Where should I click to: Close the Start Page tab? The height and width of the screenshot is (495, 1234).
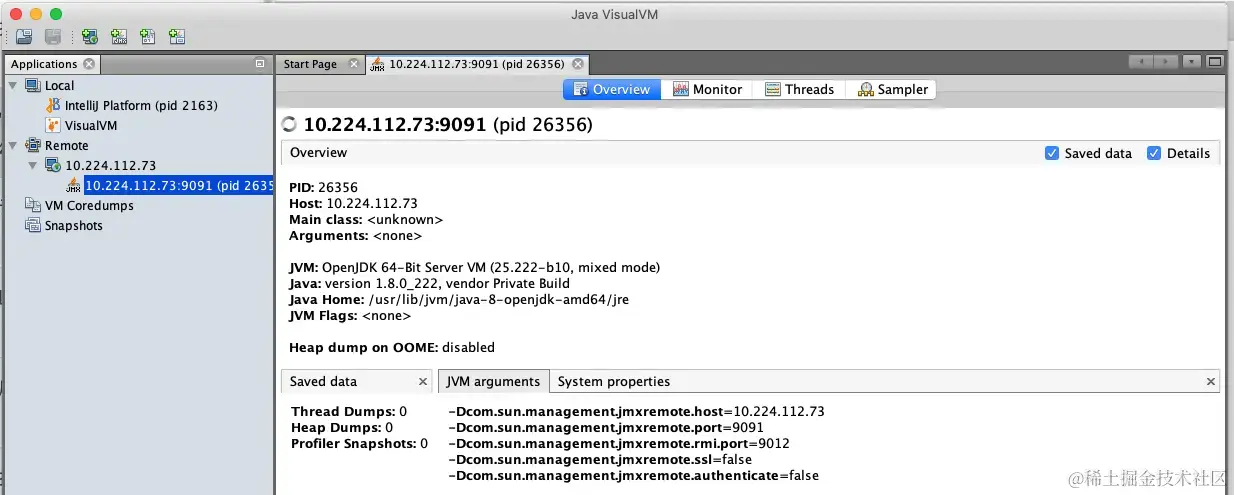coord(354,64)
